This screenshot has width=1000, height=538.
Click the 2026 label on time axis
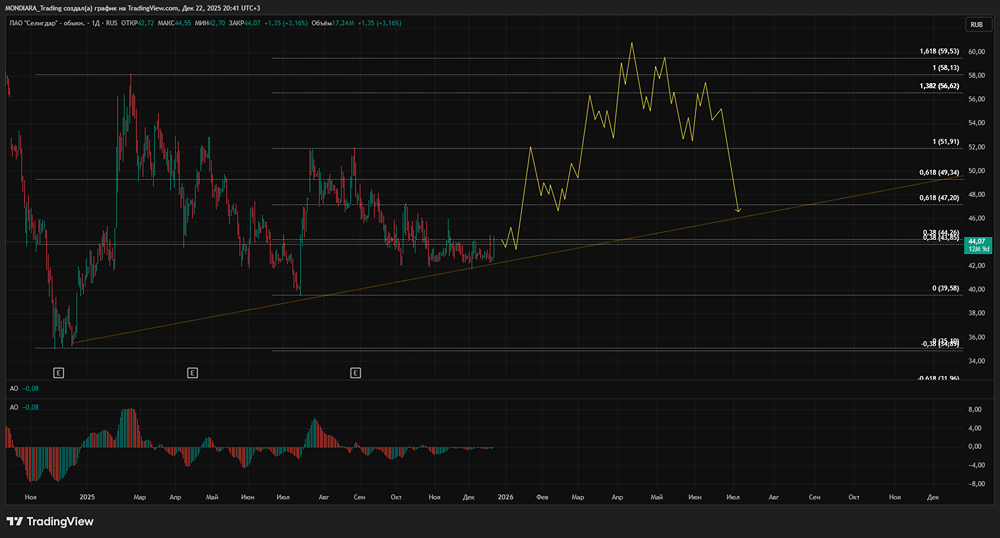point(506,496)
